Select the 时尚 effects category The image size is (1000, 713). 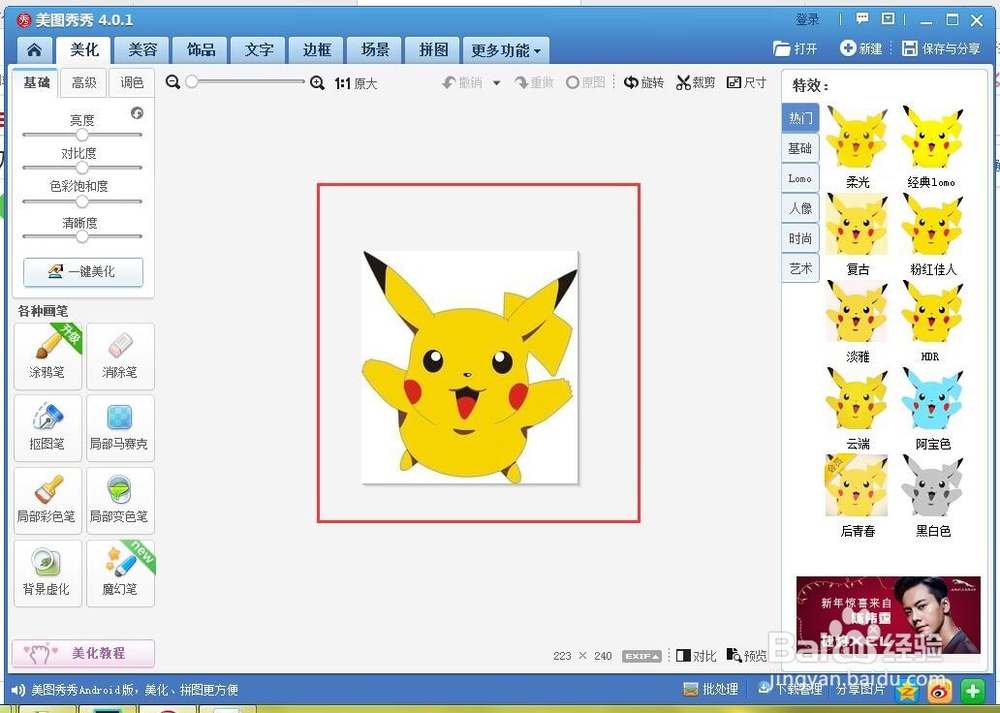800,238
